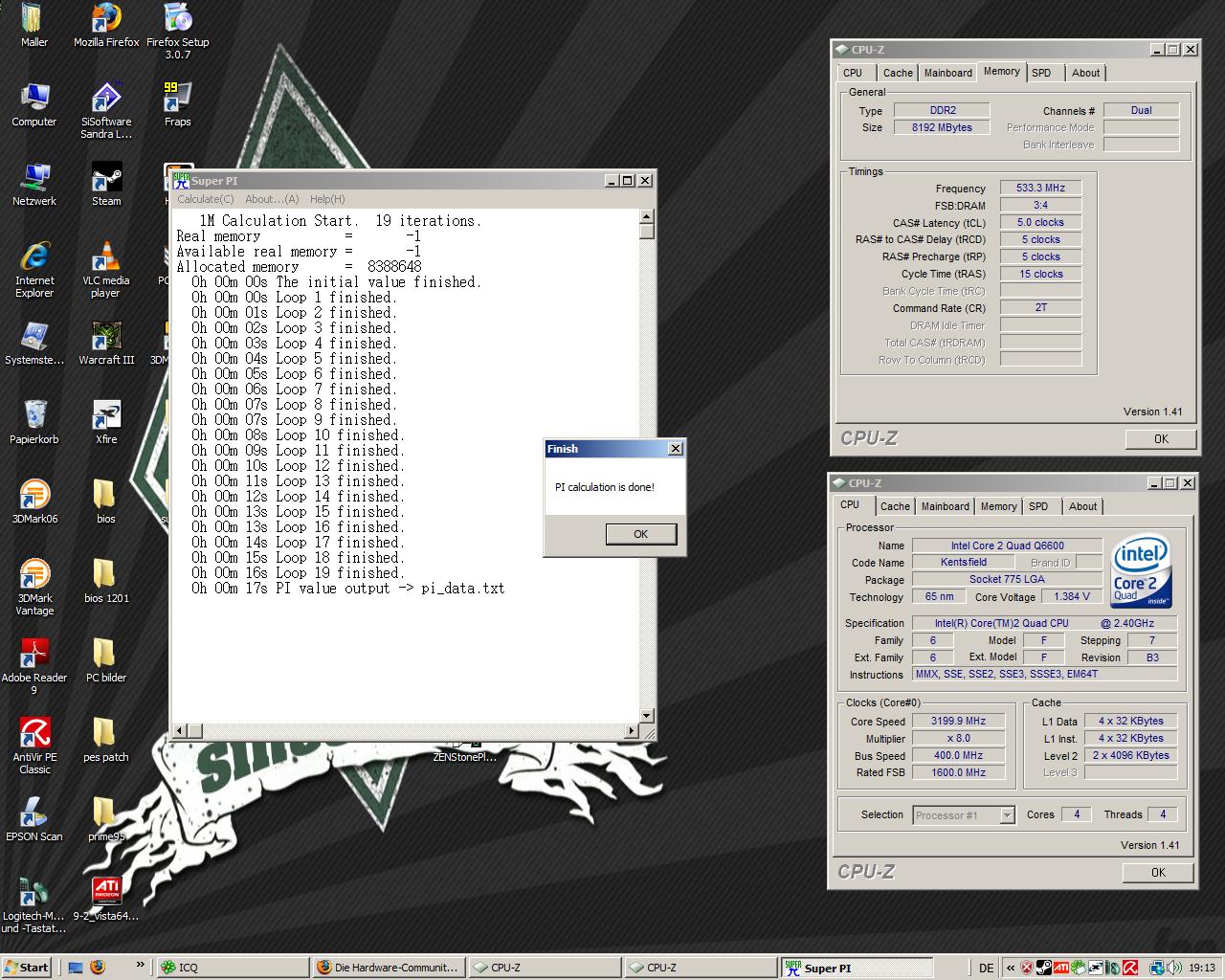Open the Papierkorb recycle bin
The height and width of the screenshot is (980, 1225).
coord(34,423)
